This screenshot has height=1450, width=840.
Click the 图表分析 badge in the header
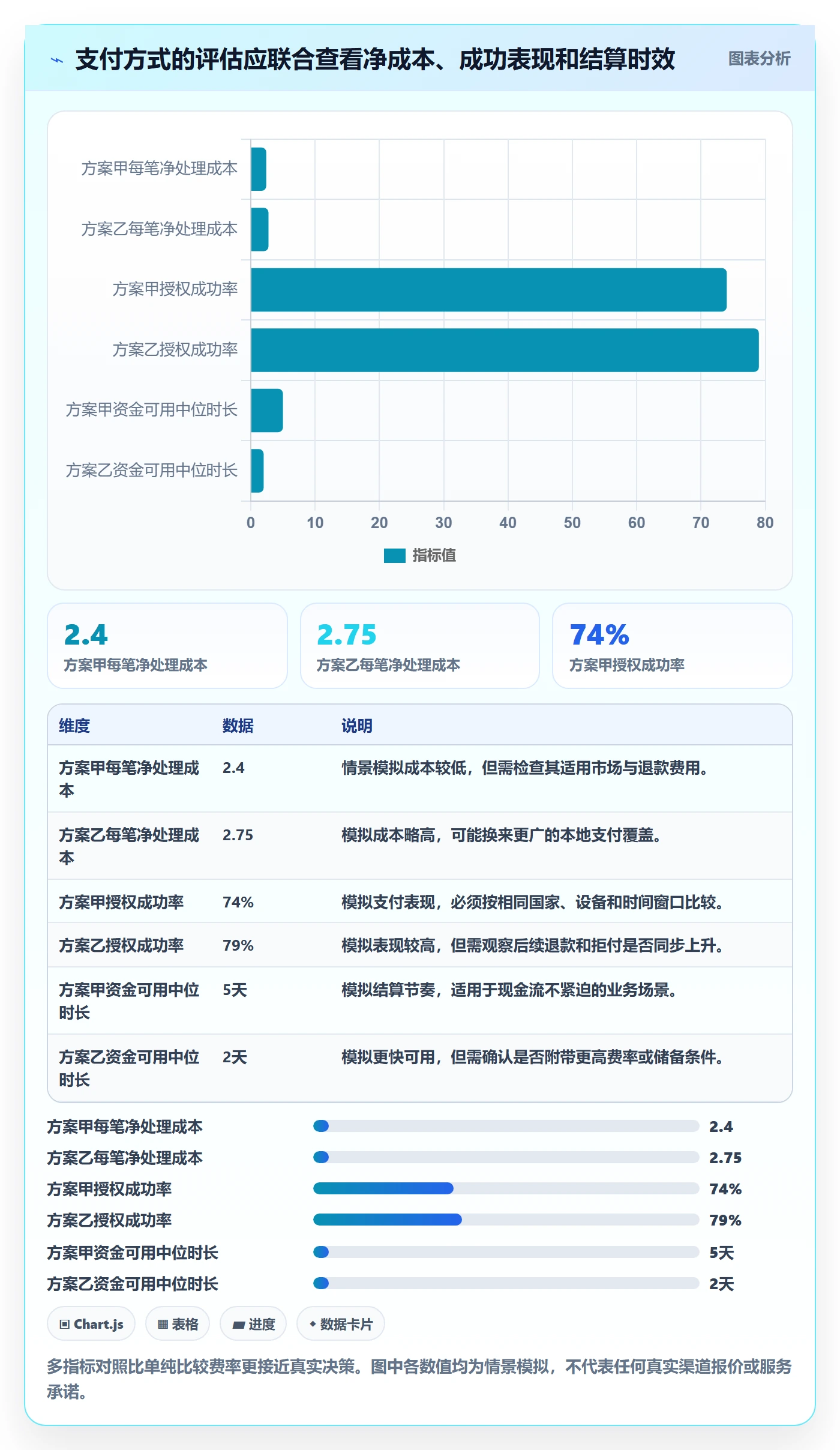pos(759,59)
